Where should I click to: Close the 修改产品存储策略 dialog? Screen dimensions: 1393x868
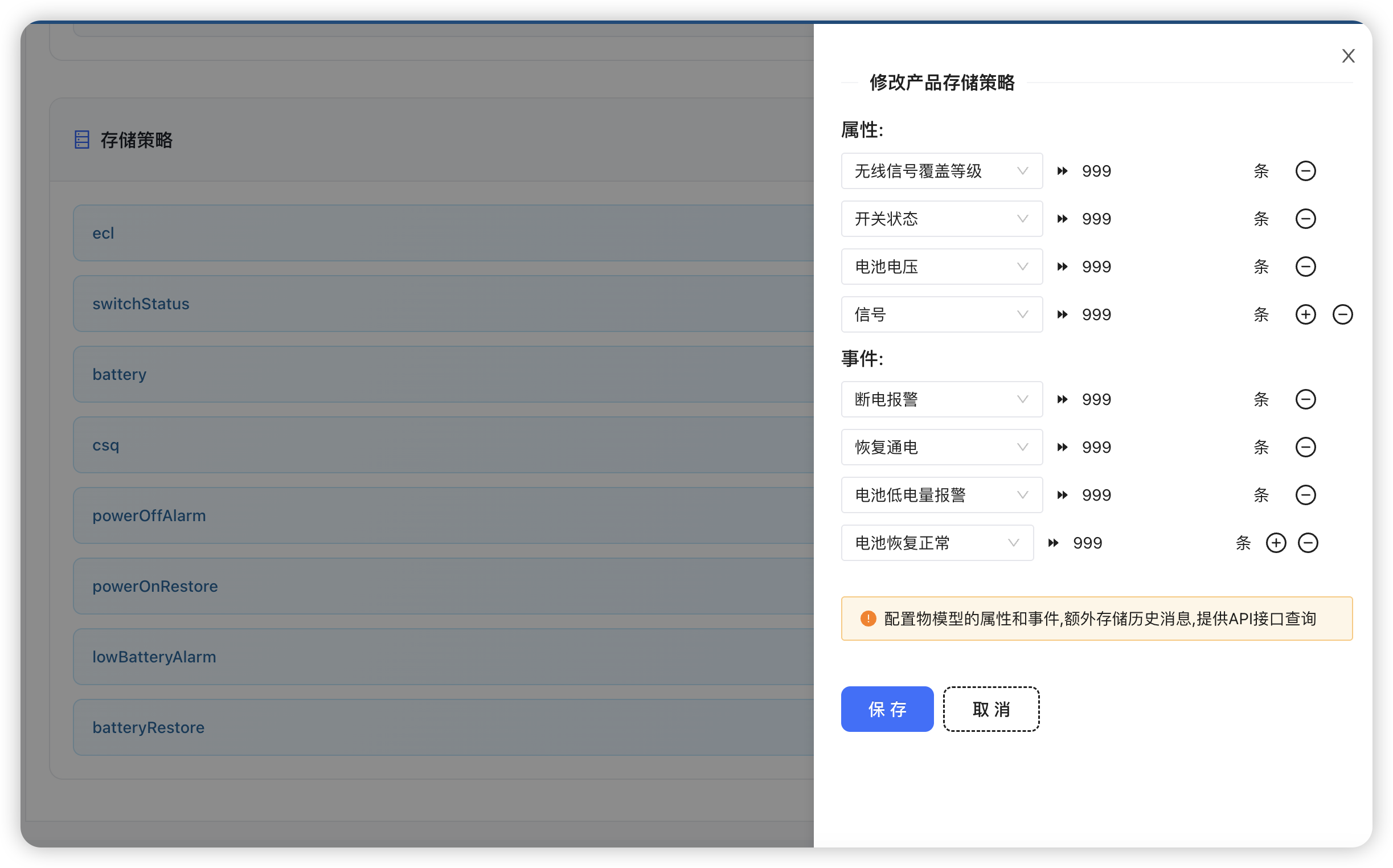(1348, 56)
